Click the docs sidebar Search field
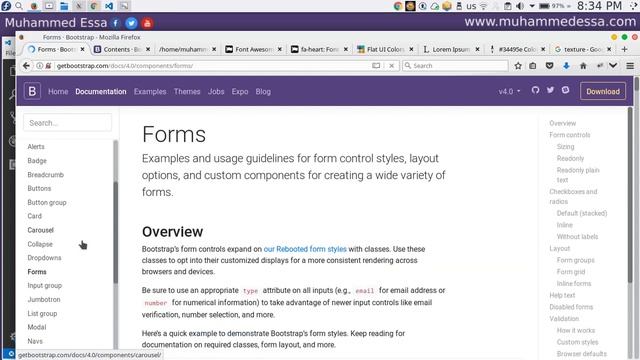This screenshot has height=360, width=640. click(67, 123)
